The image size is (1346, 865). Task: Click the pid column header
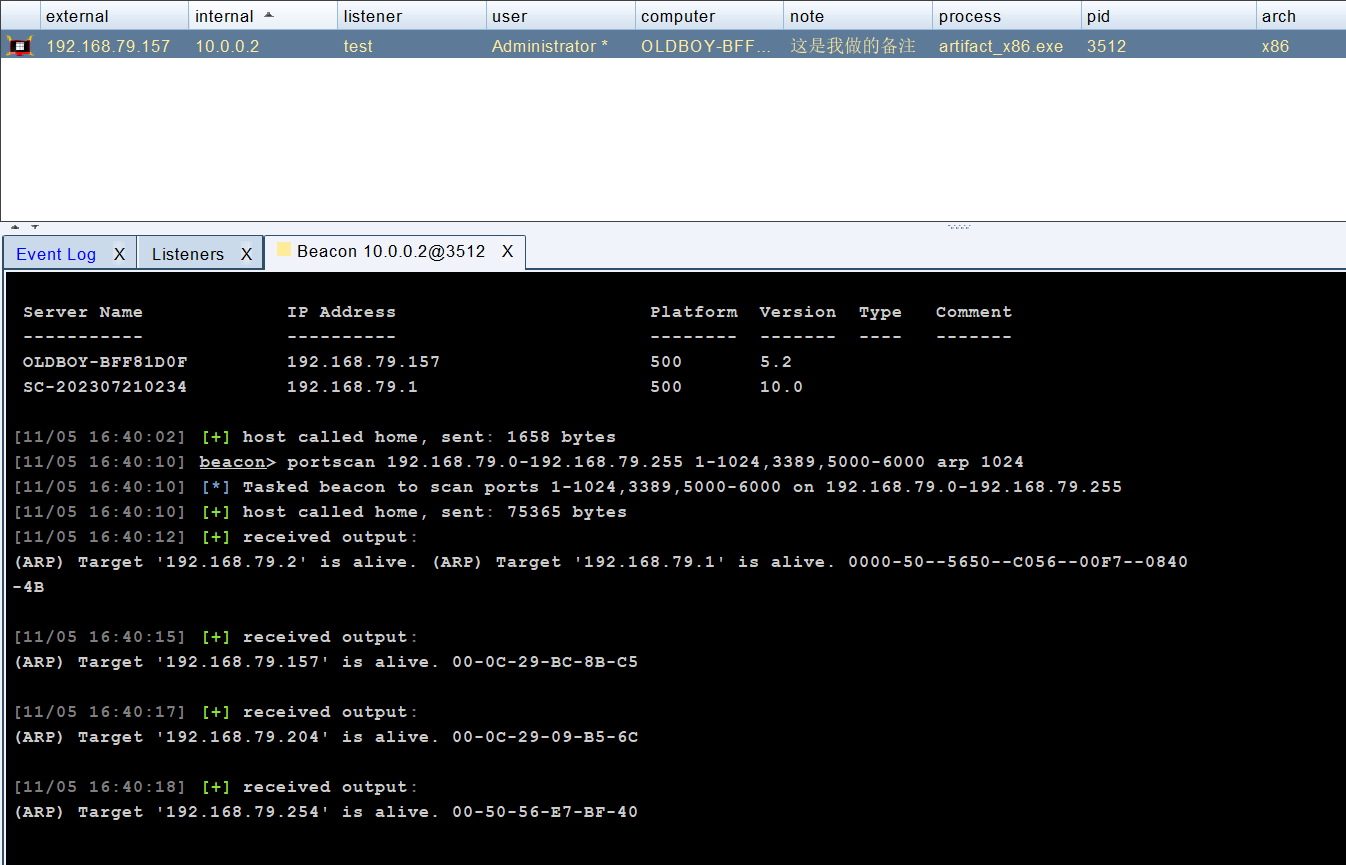click(1169, 16)
